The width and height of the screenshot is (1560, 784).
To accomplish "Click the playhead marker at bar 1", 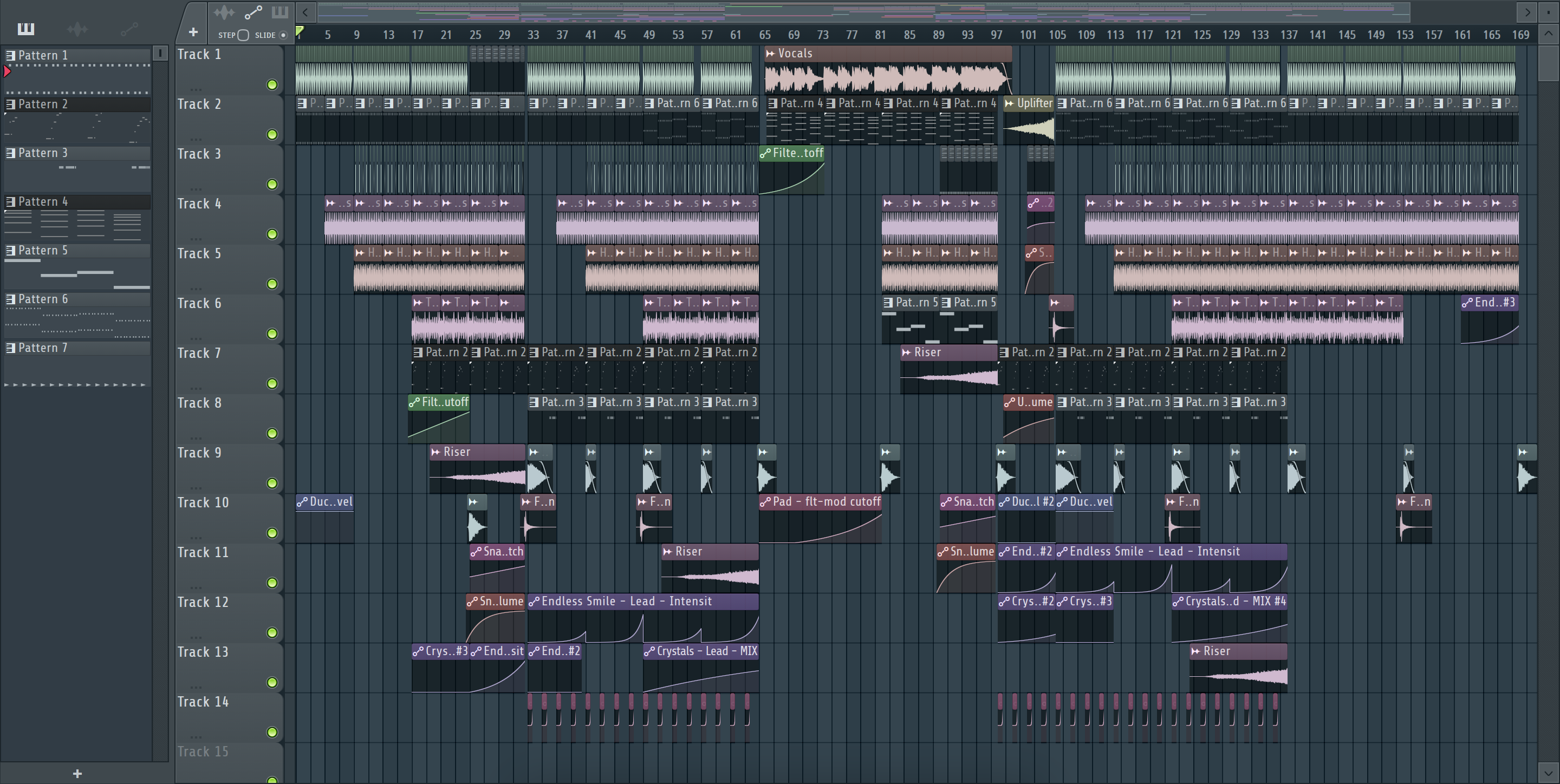I will [x=300, y=31].
